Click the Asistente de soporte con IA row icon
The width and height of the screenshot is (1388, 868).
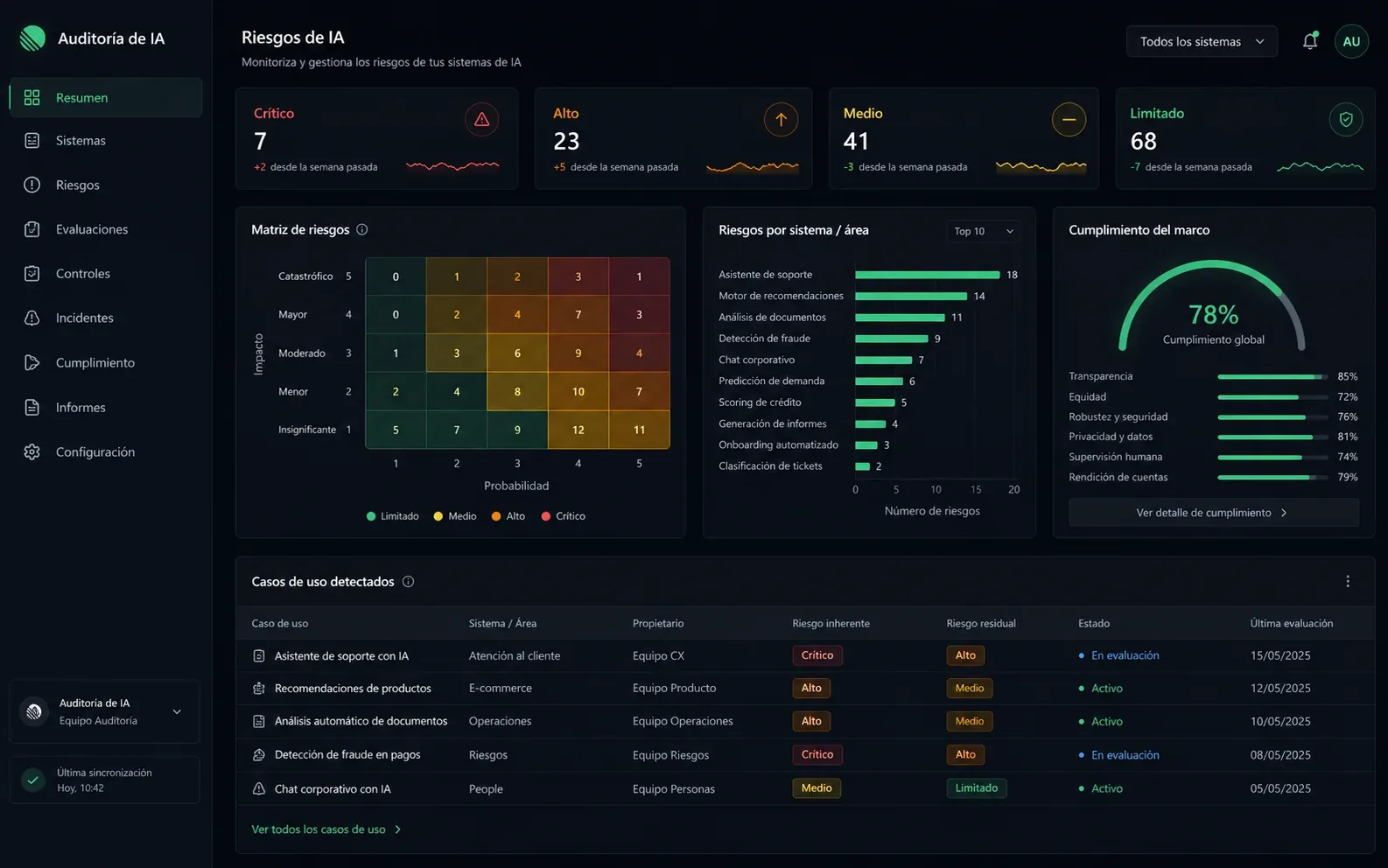tap(259, 656)
